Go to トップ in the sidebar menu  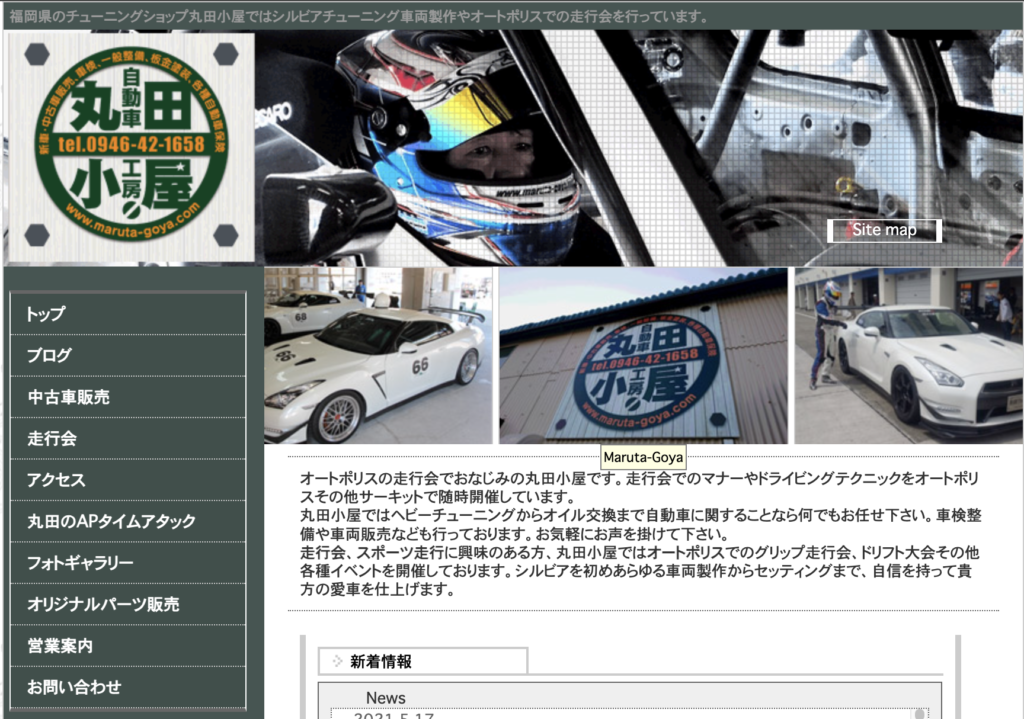coord(127,314)
